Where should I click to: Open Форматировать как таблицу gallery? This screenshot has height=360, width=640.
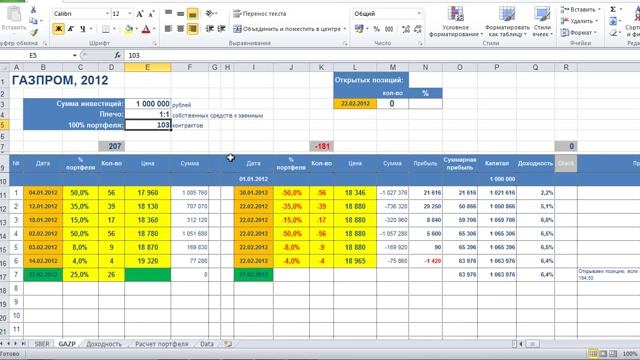tap(507, 21)
